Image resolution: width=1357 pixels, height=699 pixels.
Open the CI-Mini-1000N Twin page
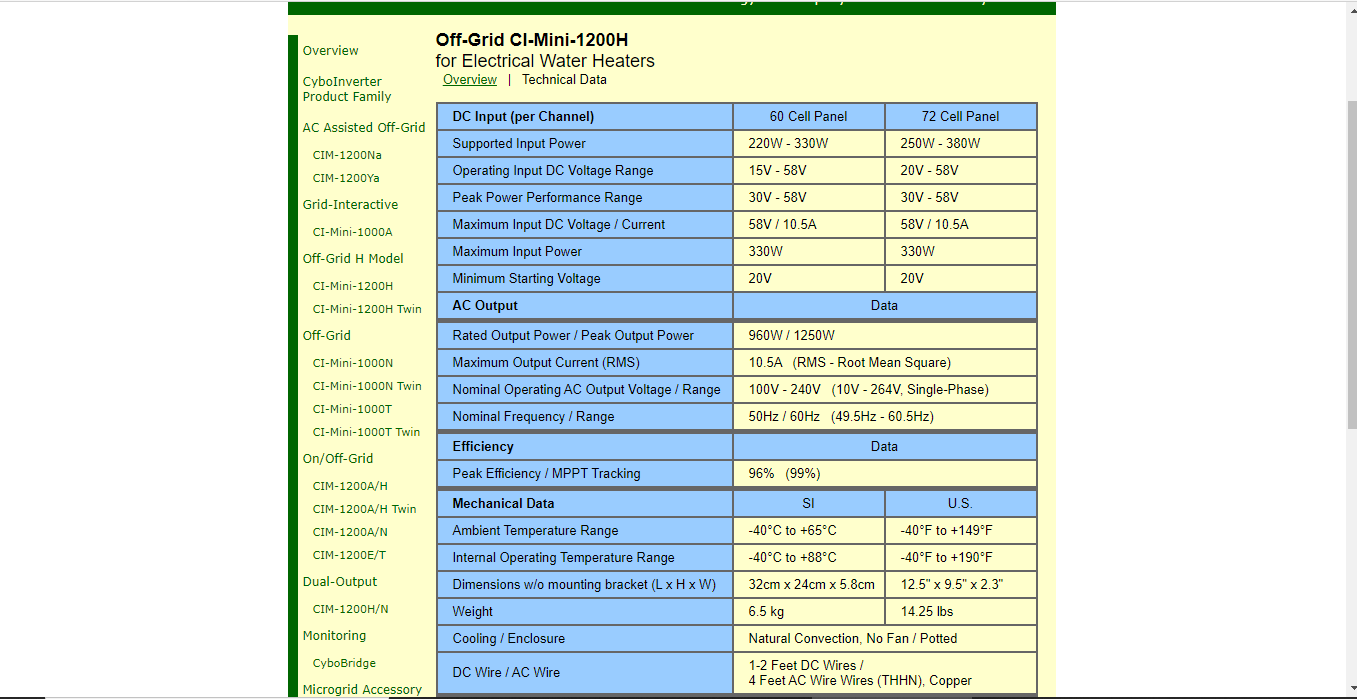(367, 386)
